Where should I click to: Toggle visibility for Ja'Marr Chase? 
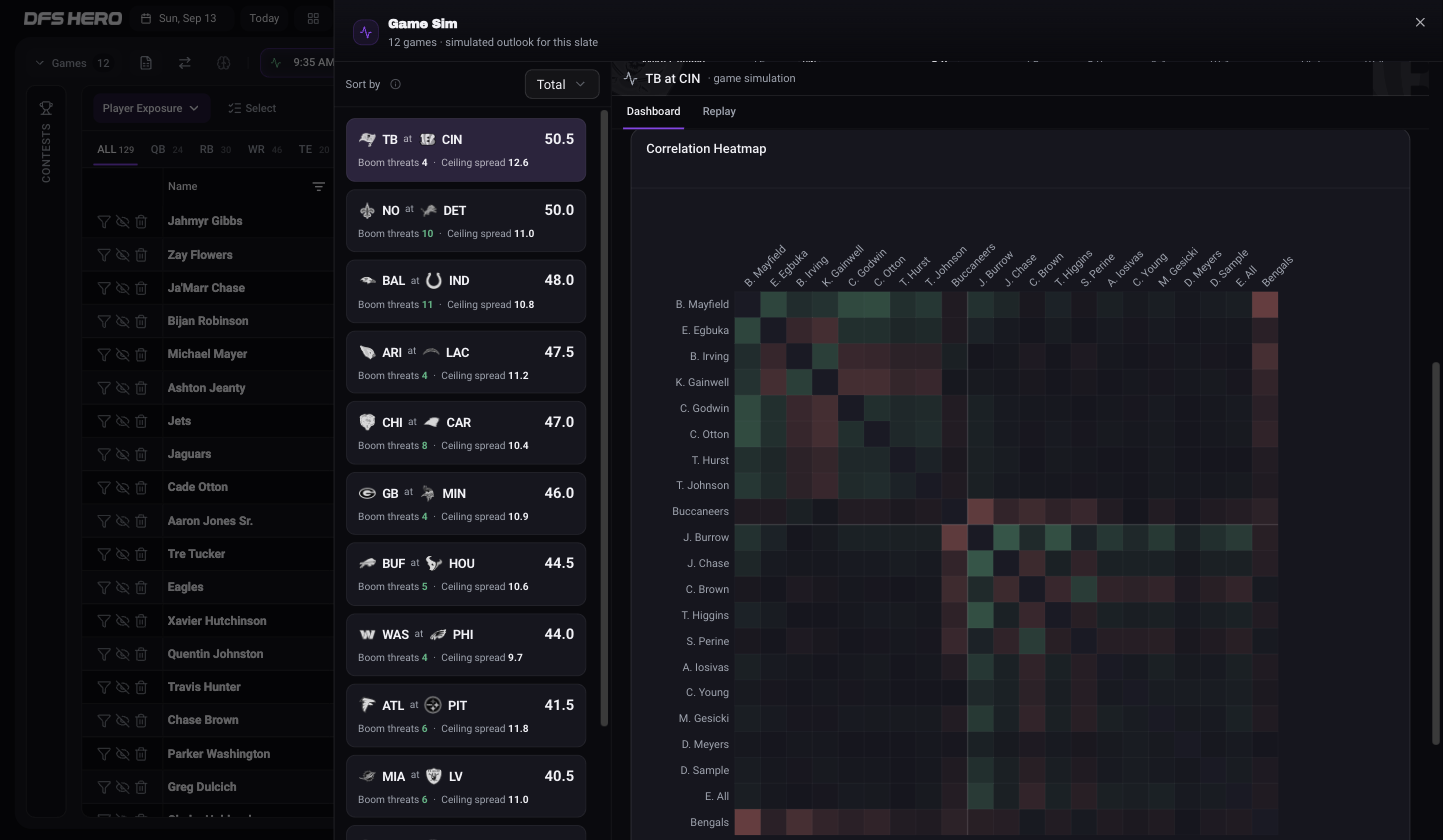122,288
